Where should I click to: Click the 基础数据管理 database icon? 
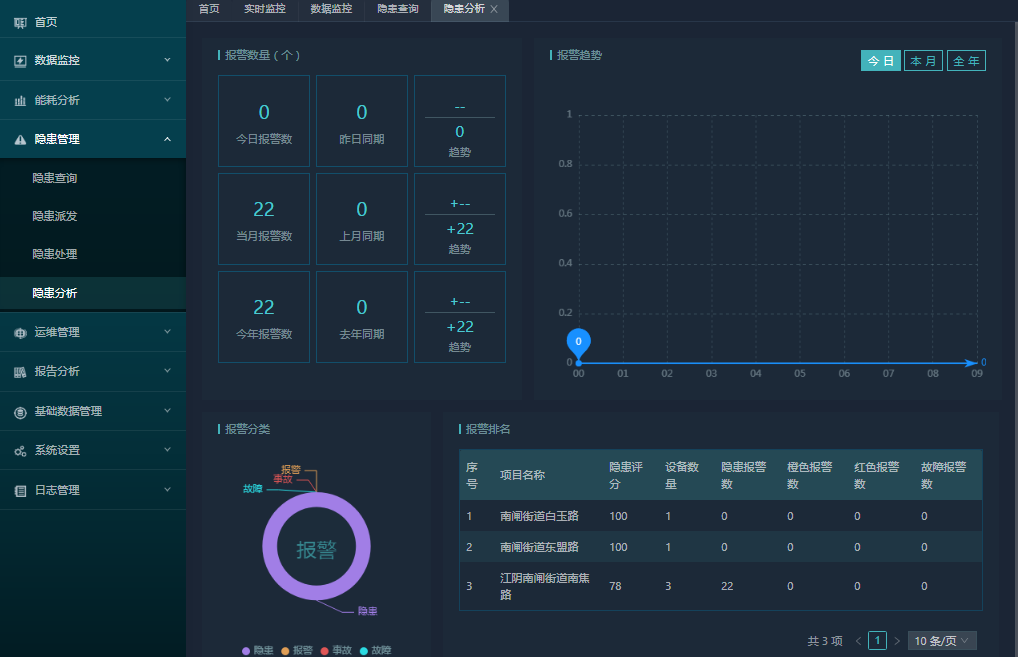point(20,411)
